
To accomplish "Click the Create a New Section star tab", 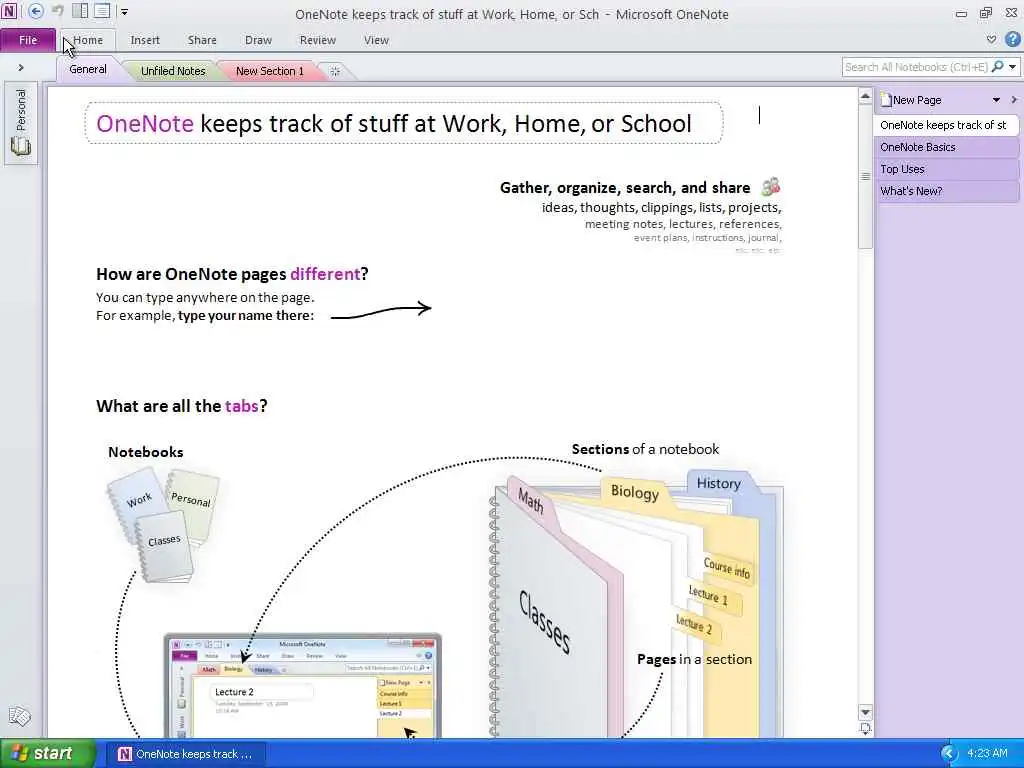I will click(335, 71).
